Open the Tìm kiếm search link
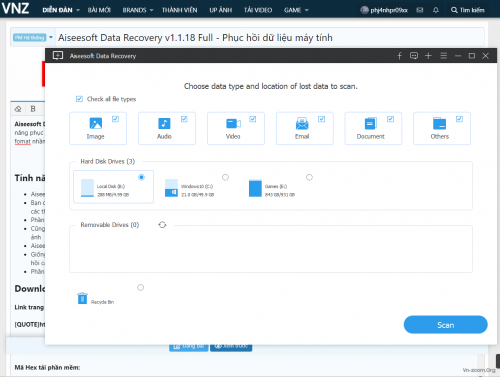The image size is (500, 377). (x=467, y=10)
